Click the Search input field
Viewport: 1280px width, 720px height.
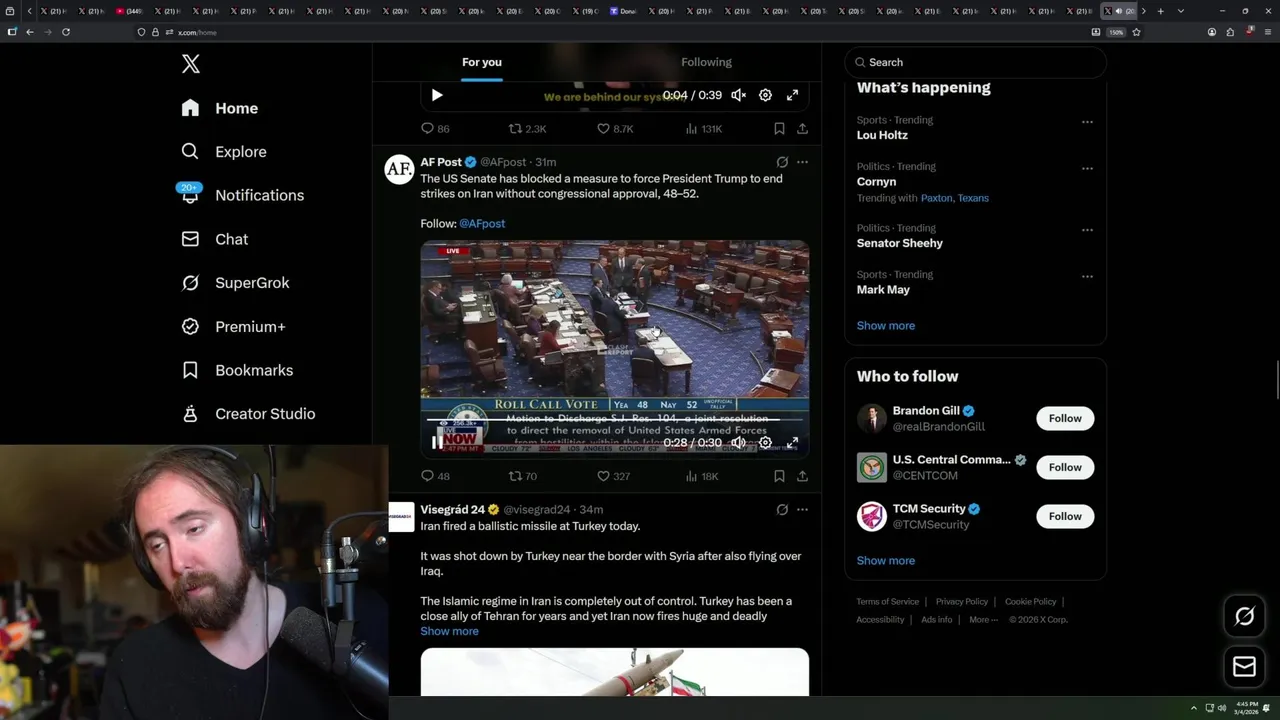(975, 62)
